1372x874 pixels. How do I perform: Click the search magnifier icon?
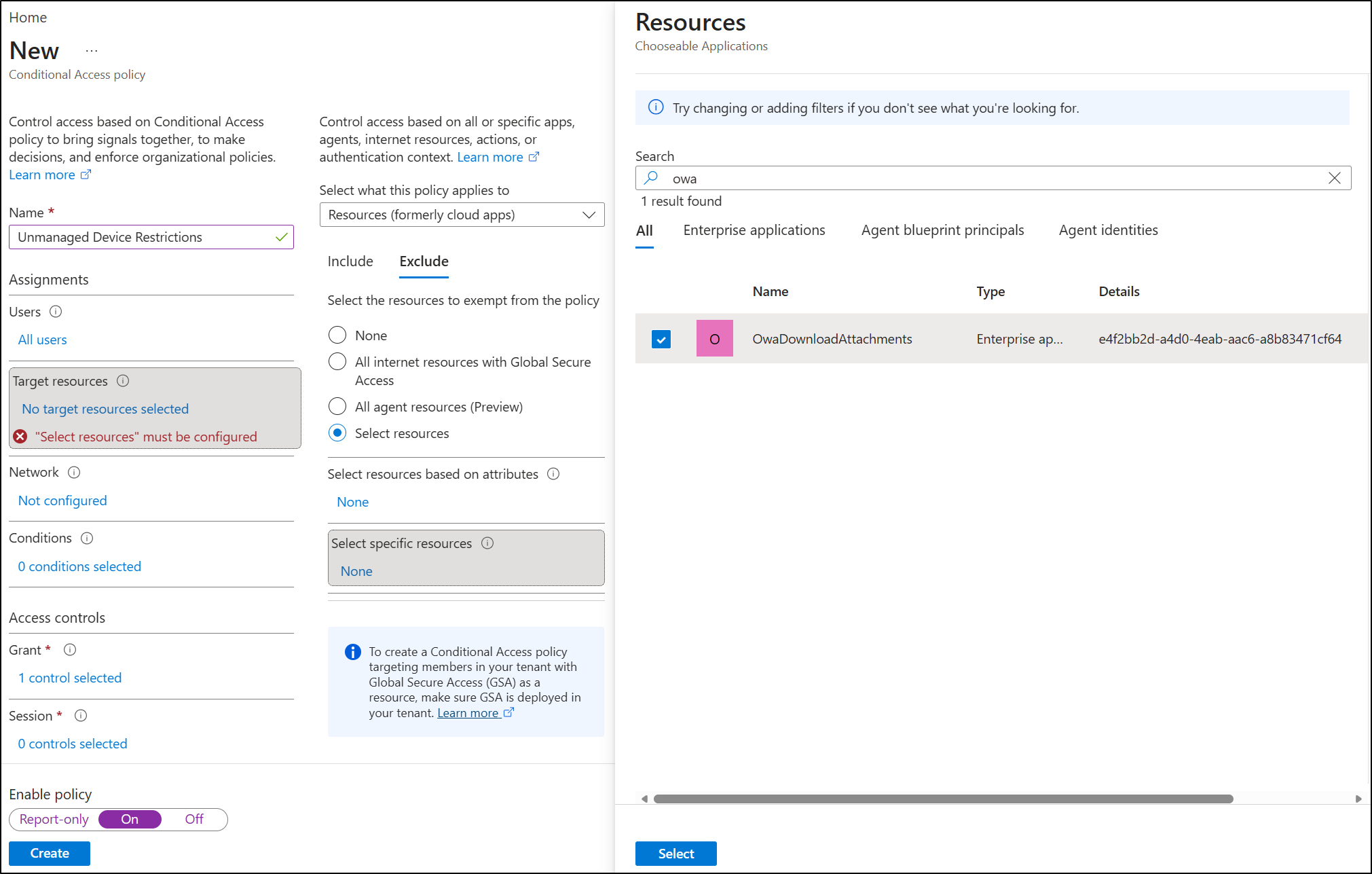click(651, 178)
